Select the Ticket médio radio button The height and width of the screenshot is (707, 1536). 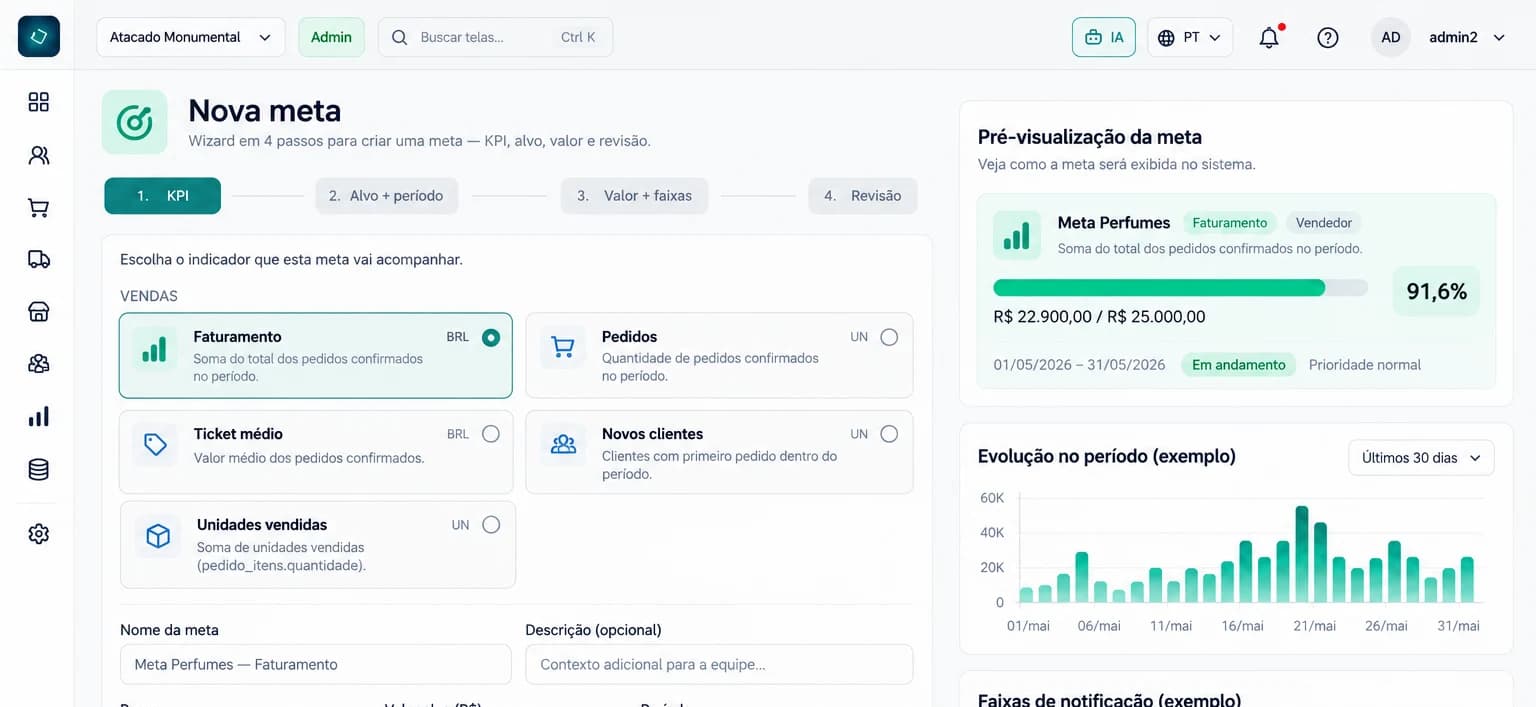click(491, 434)
